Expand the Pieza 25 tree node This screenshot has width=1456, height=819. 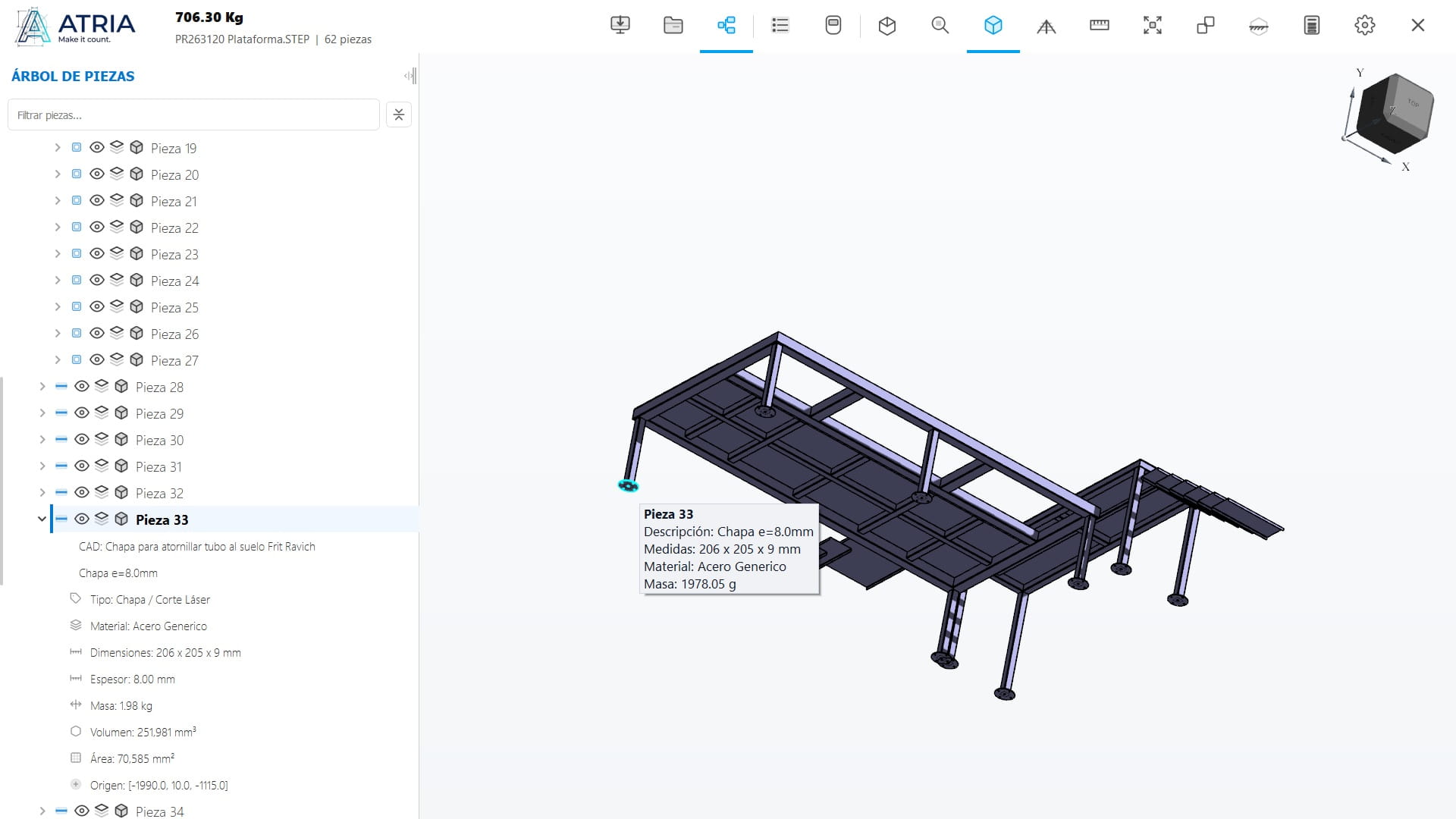coord(58,306)
